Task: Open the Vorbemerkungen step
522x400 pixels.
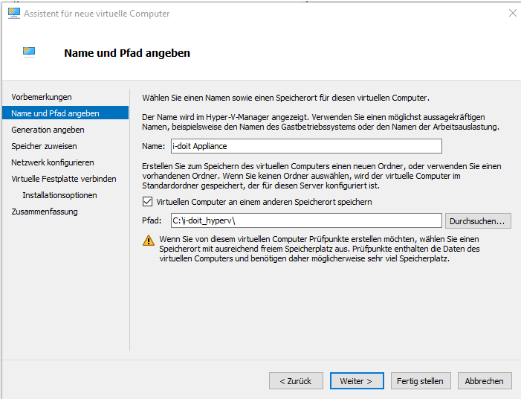Action: pyautogui.click(x=42, y=97)
